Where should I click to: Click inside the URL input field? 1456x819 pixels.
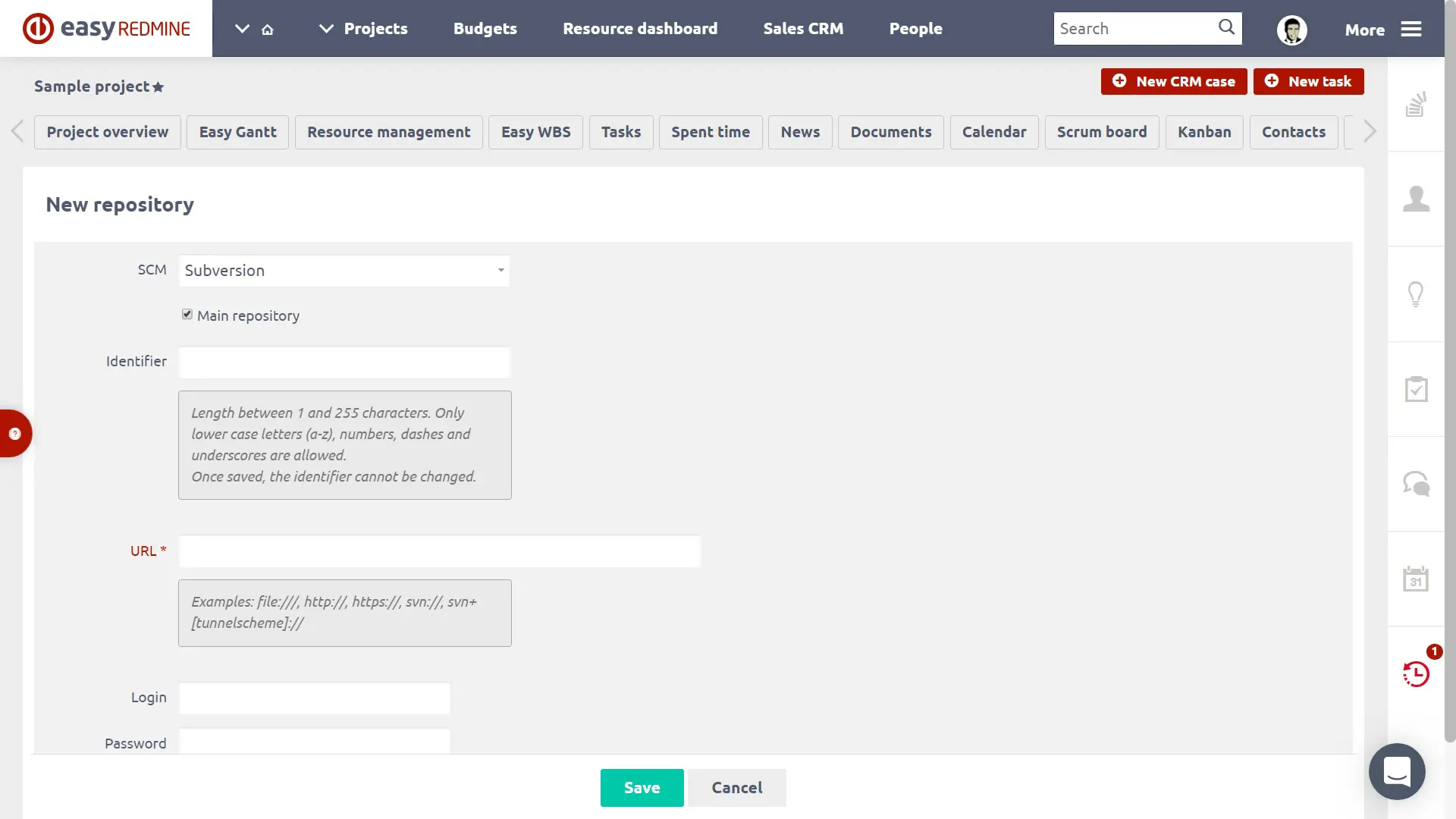(439, 551)
